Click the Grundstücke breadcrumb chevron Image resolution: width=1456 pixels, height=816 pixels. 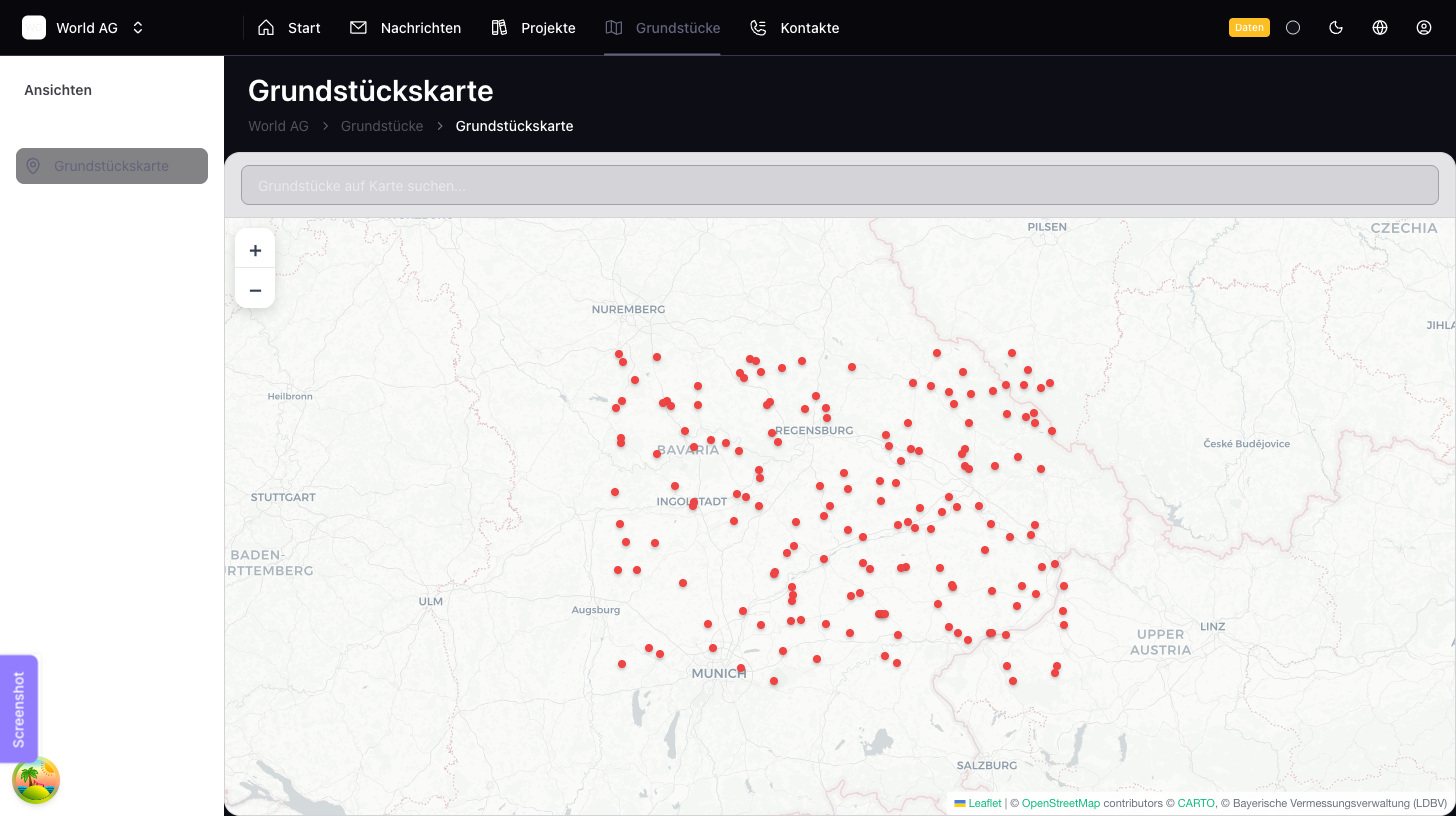click(x=439, y=126)
